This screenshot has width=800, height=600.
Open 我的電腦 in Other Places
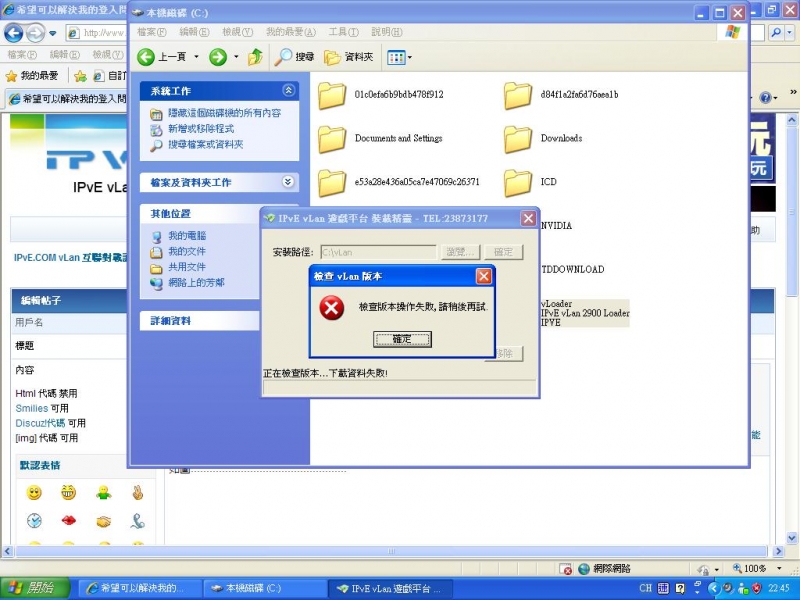187,236
